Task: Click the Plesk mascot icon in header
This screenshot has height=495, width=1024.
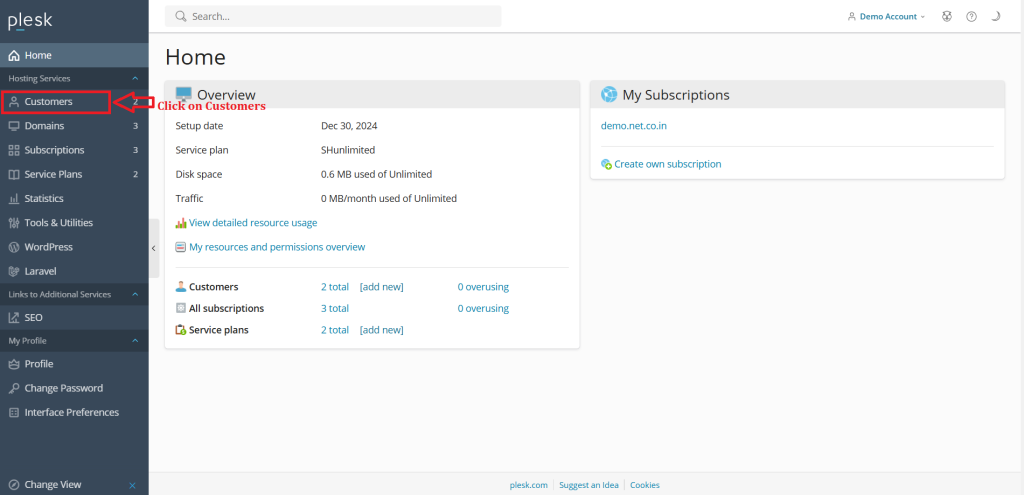Action: click(x=947, y=16)
